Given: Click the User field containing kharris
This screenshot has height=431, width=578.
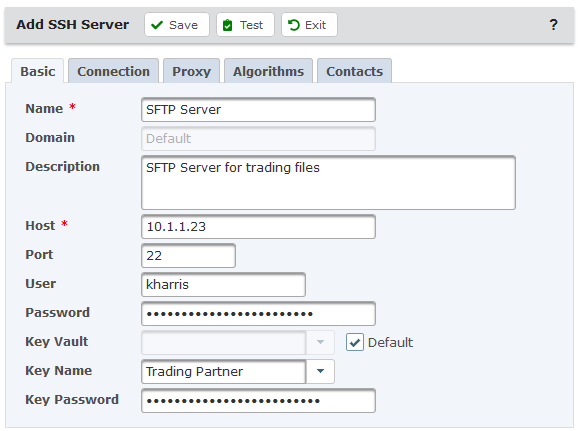Looking at the screenshot, I should point(223,284).
